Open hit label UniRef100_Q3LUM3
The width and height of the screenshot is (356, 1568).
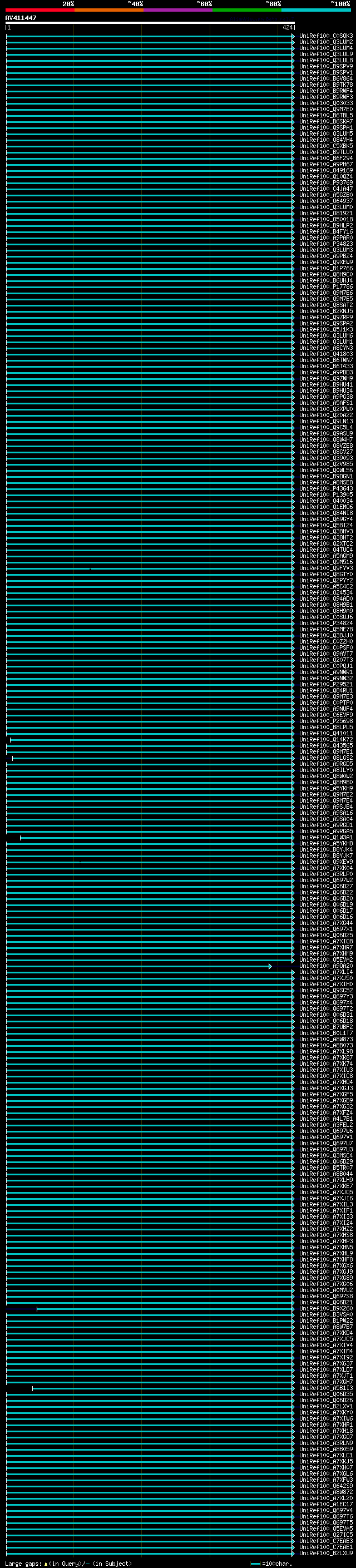point(326,250)
